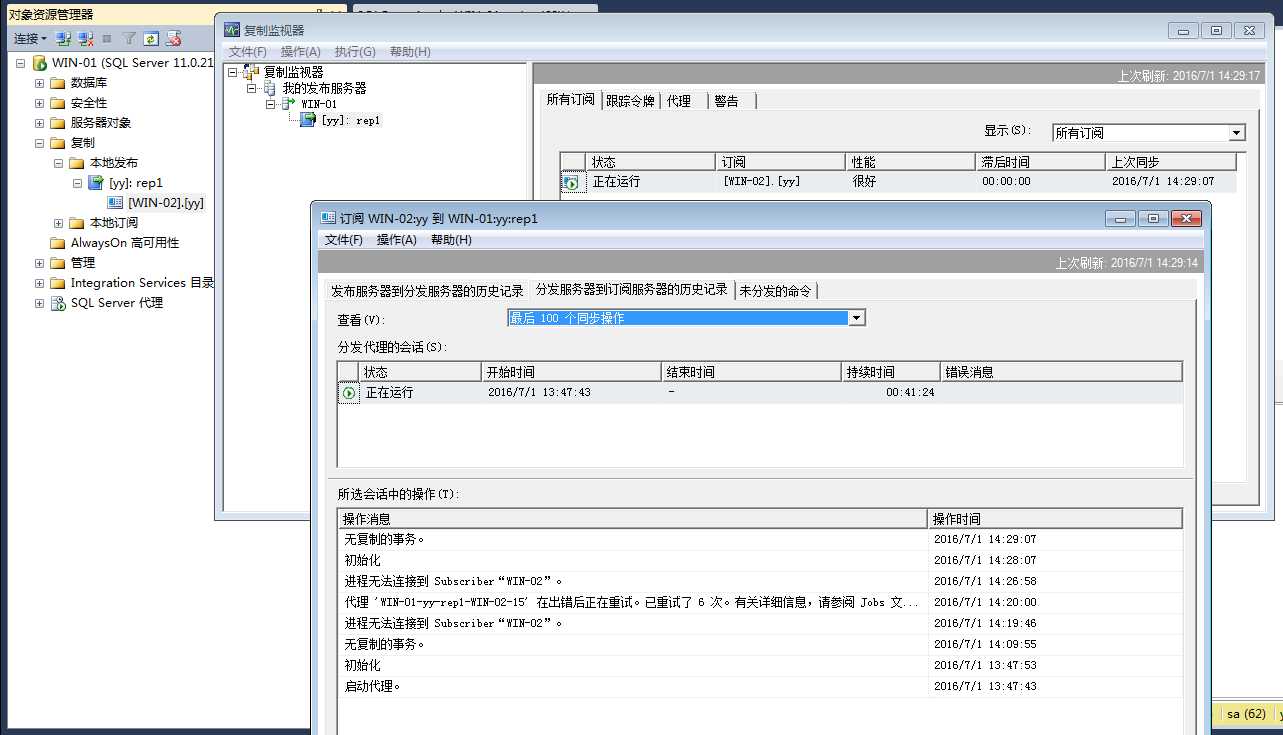Screen dimensions: 1283x735
Task: Open 执行(G) menu in 复制监视器
Action: 355,52
